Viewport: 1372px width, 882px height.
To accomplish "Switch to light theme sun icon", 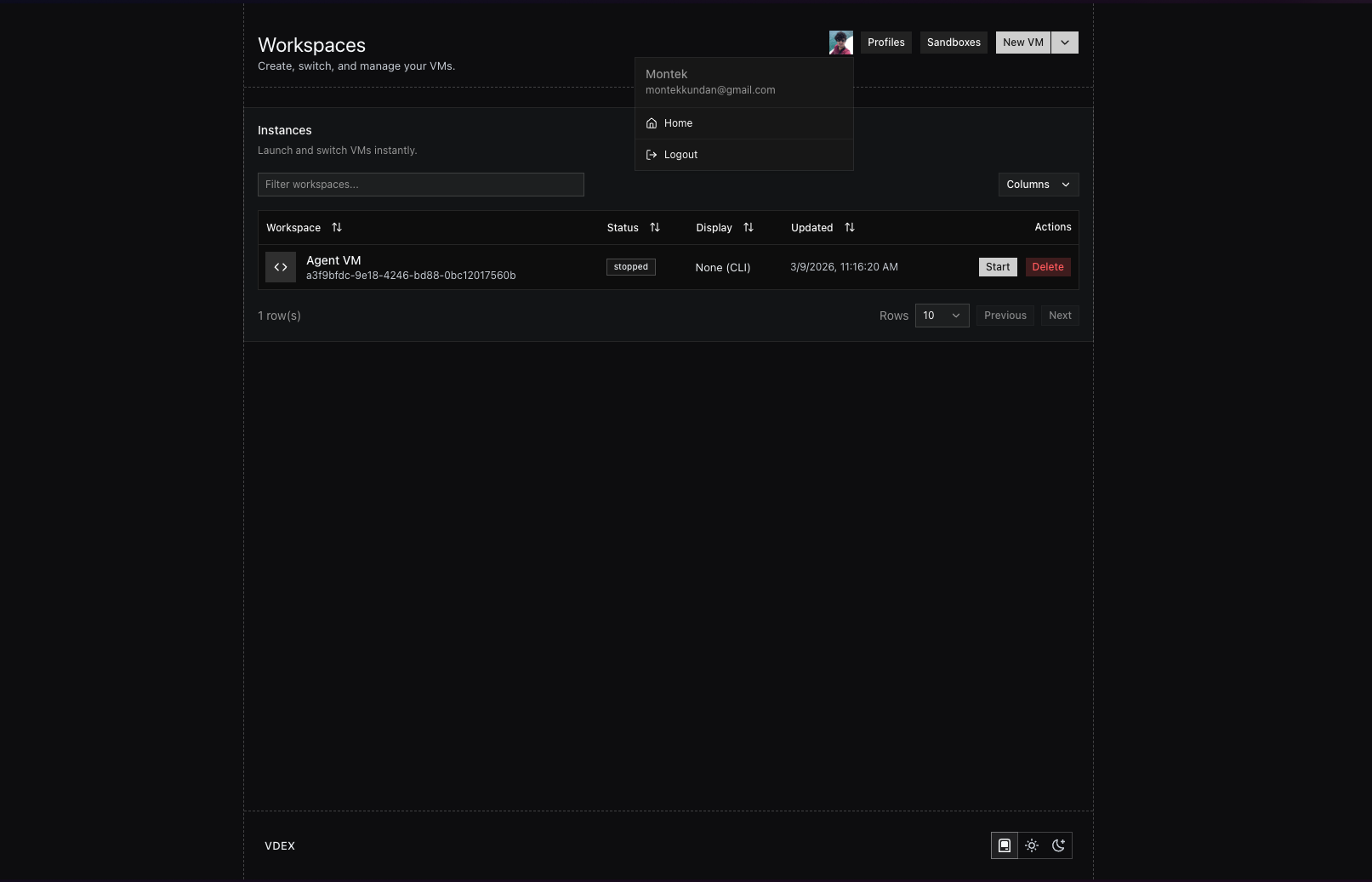I will [x=1032, y=845].
